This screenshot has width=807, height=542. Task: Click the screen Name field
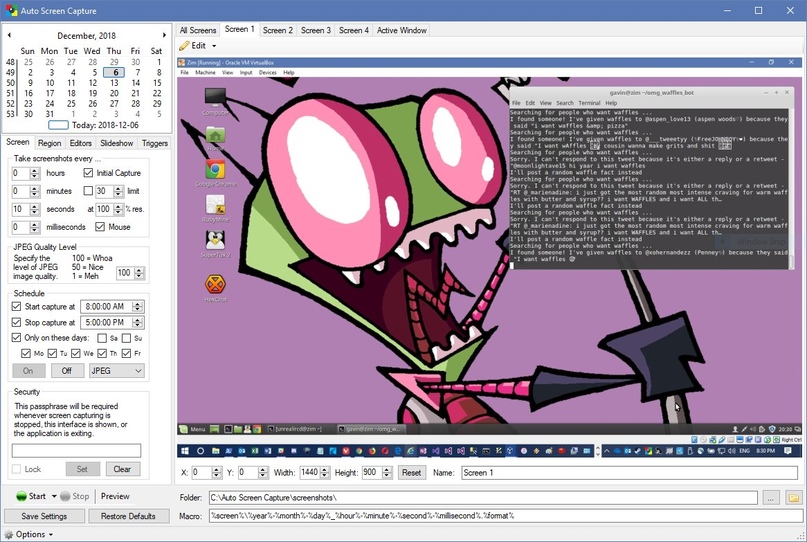pos(629,473)
